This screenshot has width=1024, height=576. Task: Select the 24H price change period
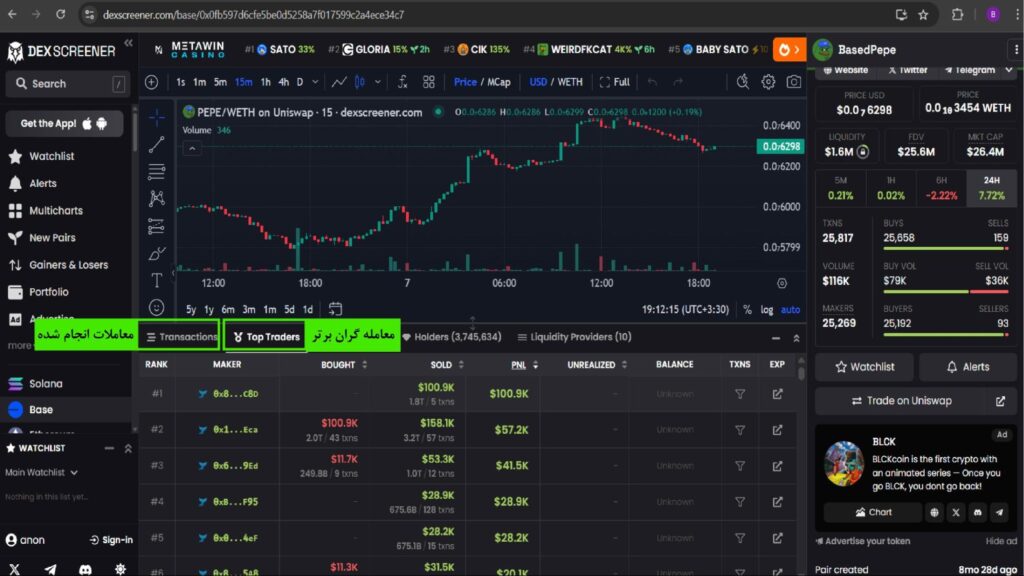tap(991, 188)
